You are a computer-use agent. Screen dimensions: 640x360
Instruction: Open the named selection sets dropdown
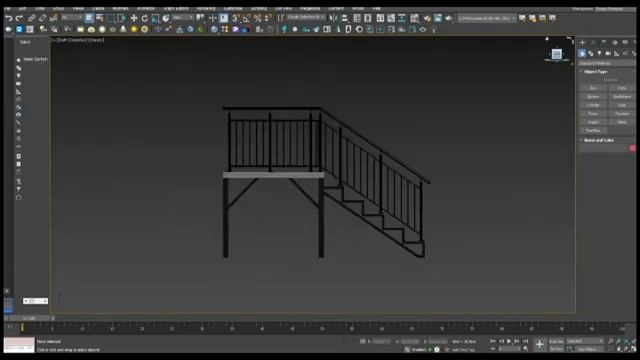coord(306,18)
